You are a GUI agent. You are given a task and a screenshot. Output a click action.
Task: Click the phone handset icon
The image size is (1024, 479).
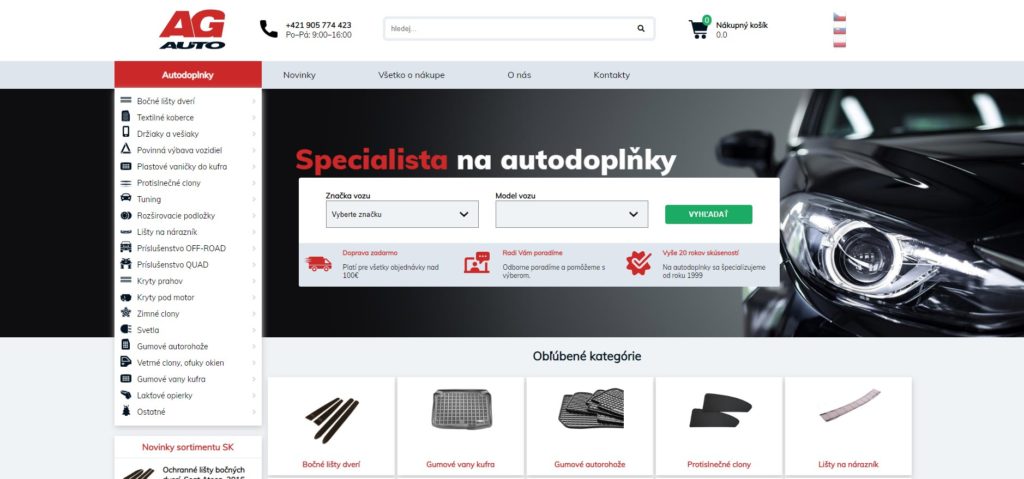[x=268, y=29]
